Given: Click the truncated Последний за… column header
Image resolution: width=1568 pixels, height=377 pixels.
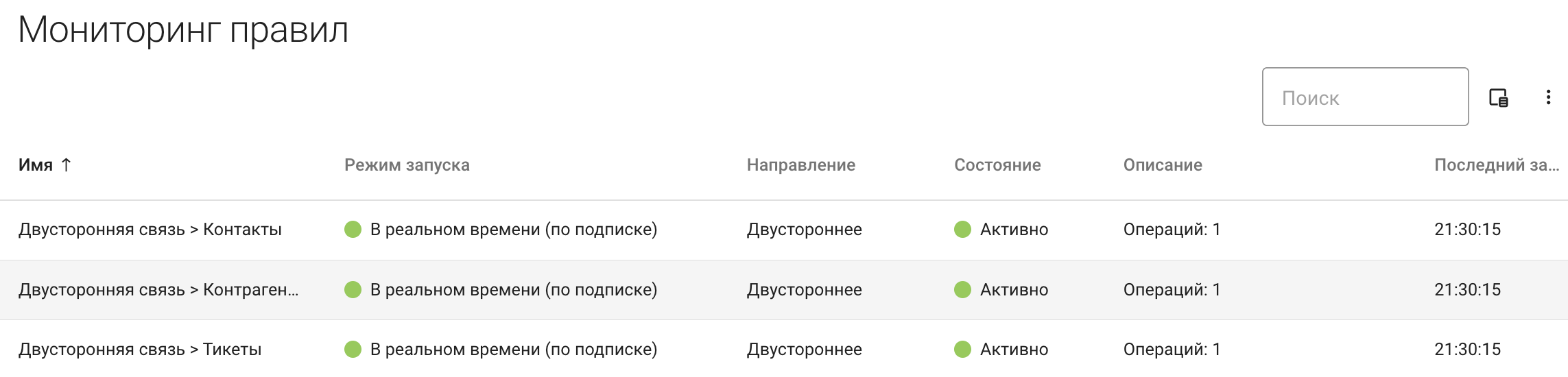Looking at the screenshot, I should tap(1496, 165).
